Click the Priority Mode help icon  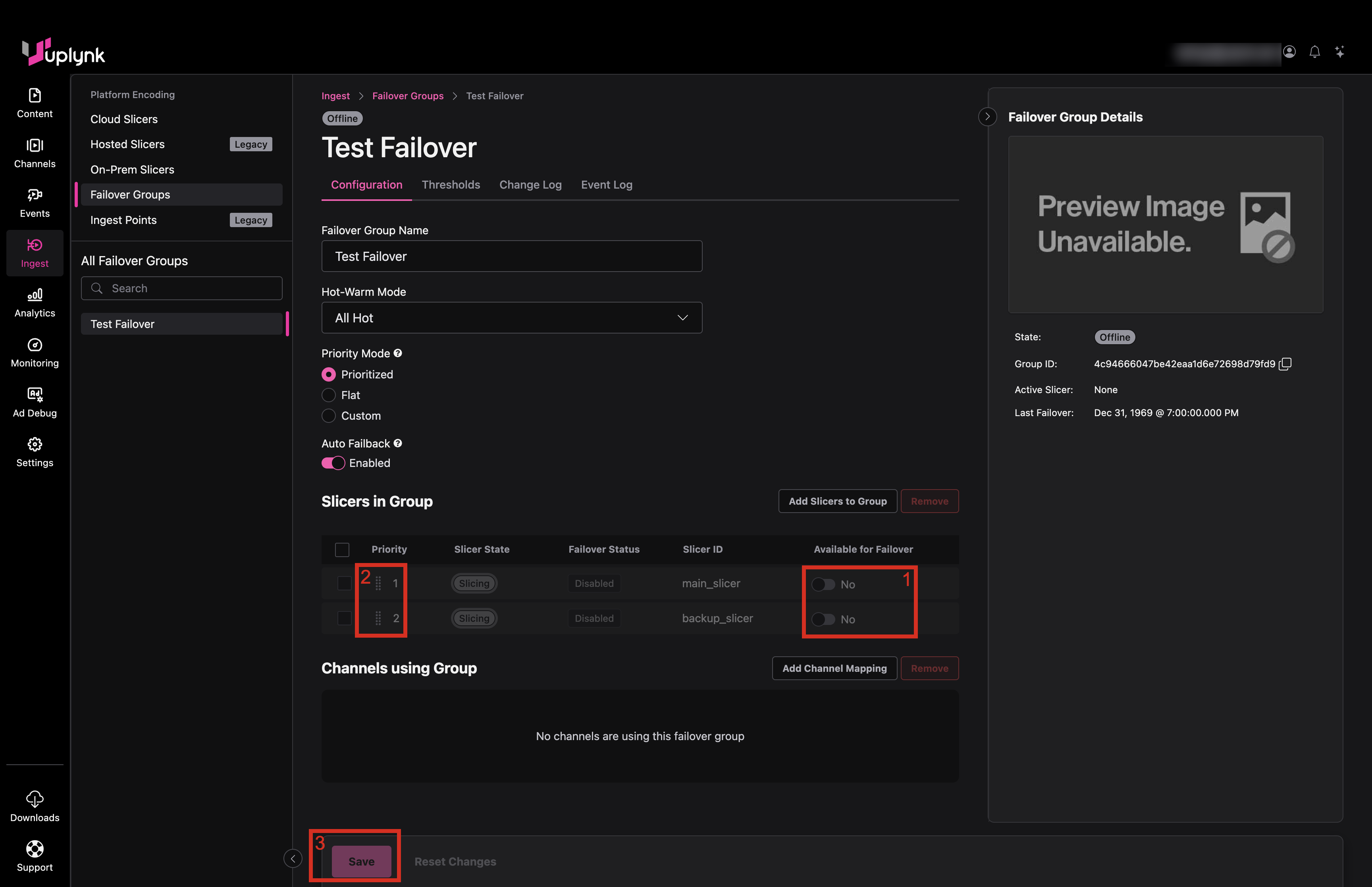[398, 353]
